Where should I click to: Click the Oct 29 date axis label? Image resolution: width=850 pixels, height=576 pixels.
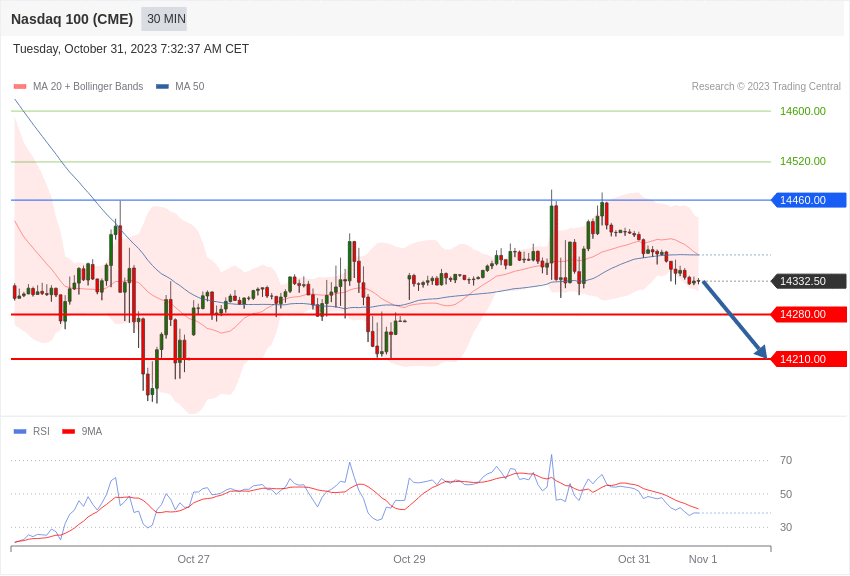click(x=409, y=559)
